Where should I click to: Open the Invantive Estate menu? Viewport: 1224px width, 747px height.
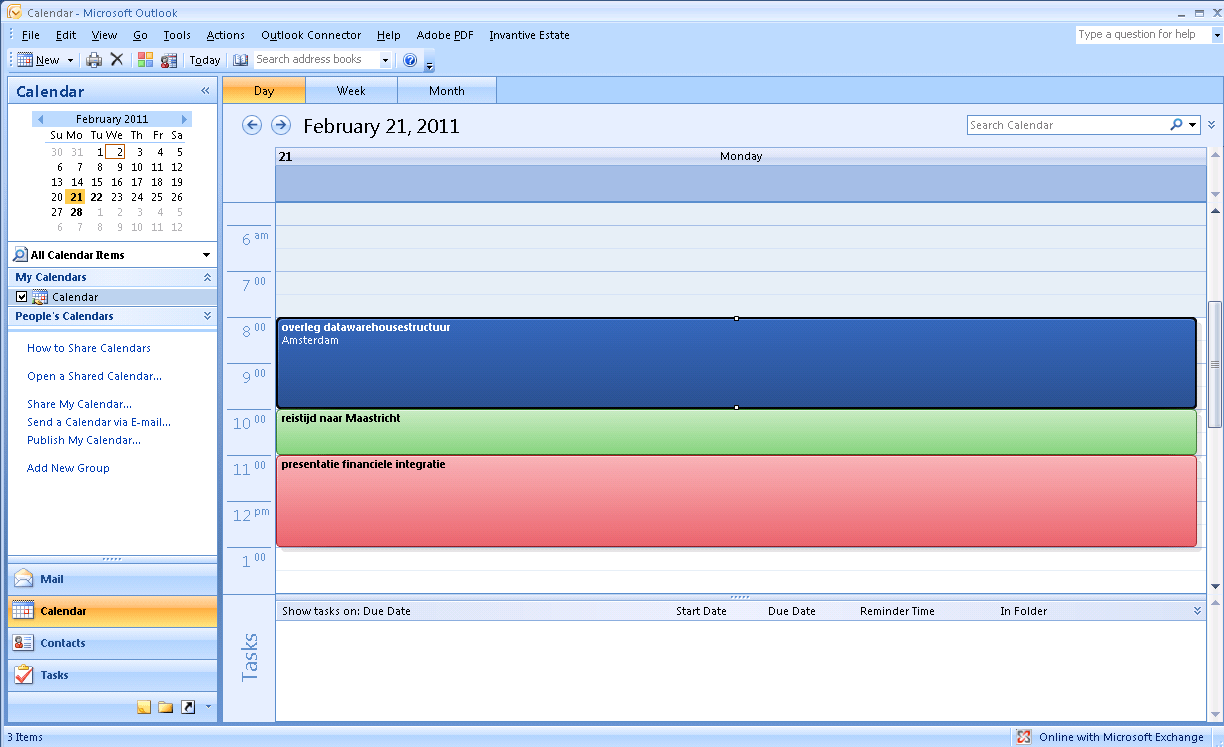pyautogui.click(x=529, y=35)
